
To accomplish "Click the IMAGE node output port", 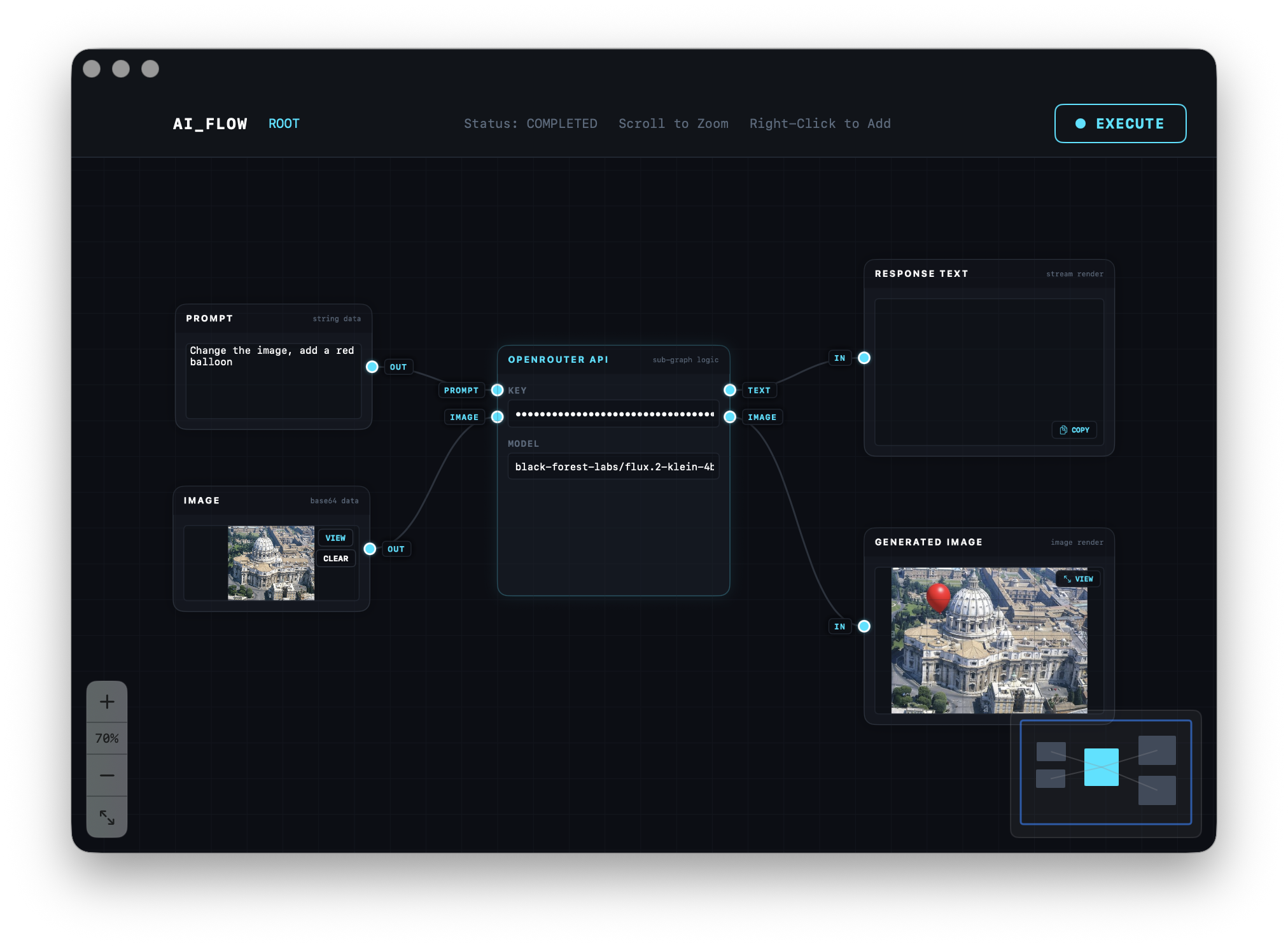I will 370,549.
